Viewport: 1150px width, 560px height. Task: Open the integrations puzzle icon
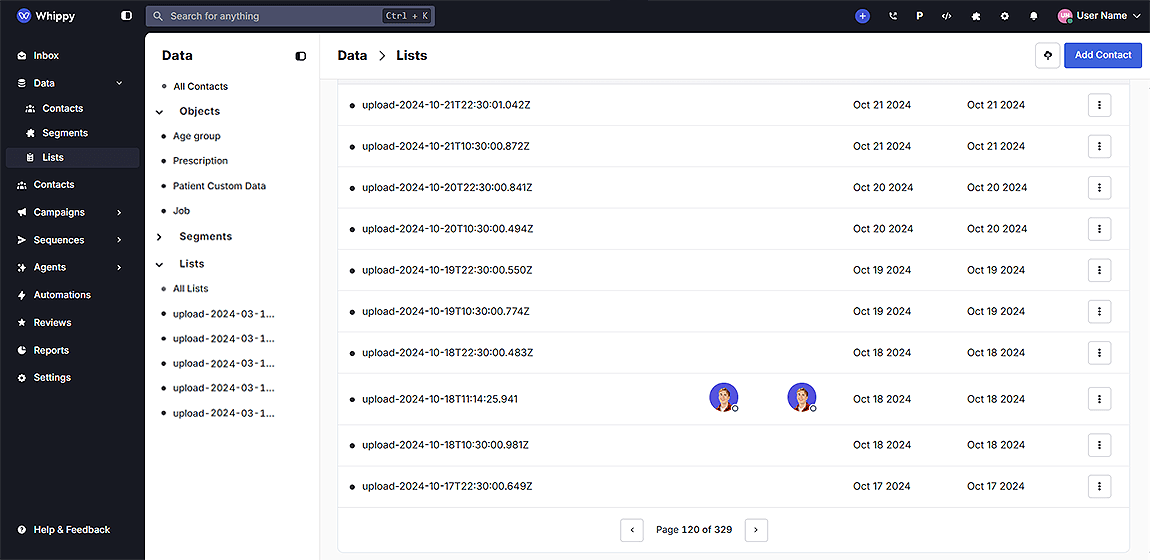(975, 15)
